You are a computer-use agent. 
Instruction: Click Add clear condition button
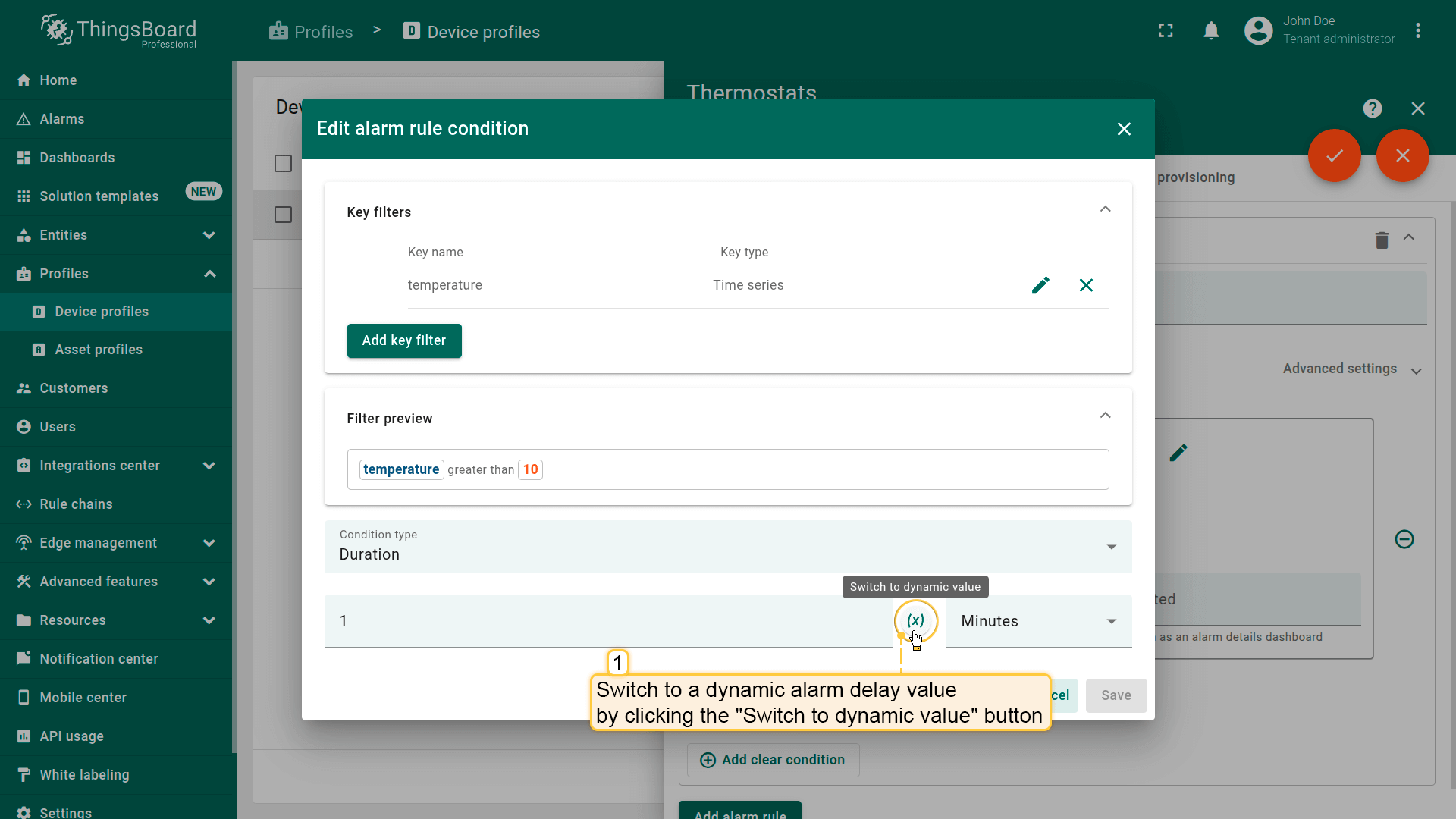click(x=773, y=760)
